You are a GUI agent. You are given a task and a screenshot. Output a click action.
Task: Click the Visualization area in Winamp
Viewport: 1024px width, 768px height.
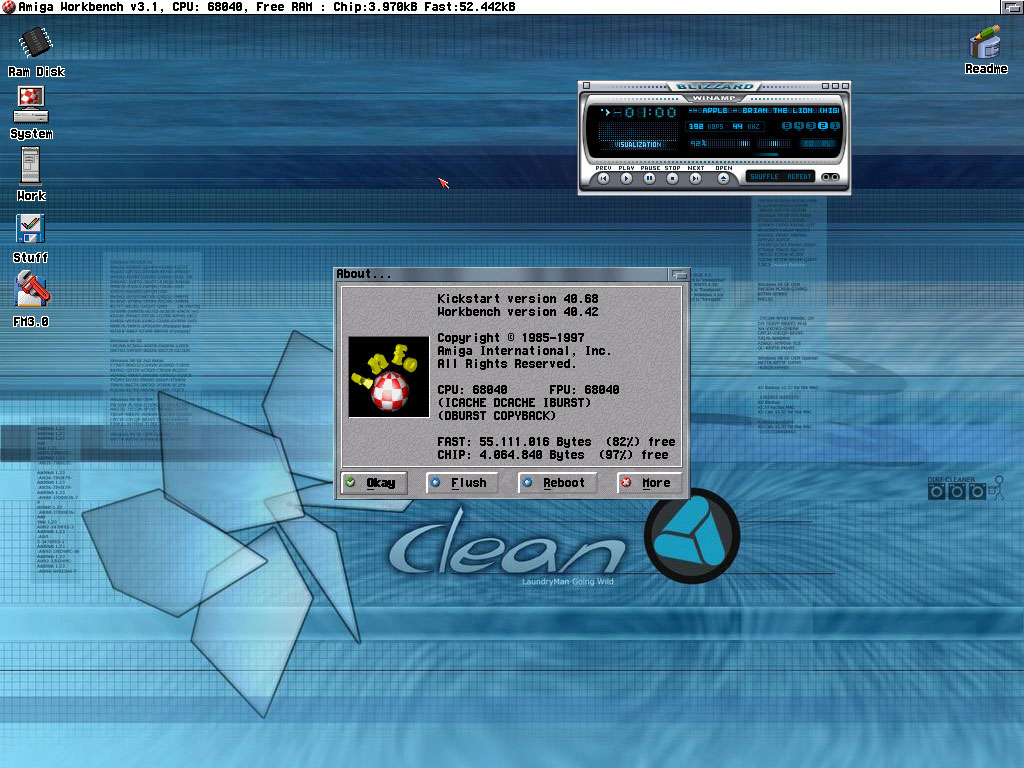coord(639,136)
